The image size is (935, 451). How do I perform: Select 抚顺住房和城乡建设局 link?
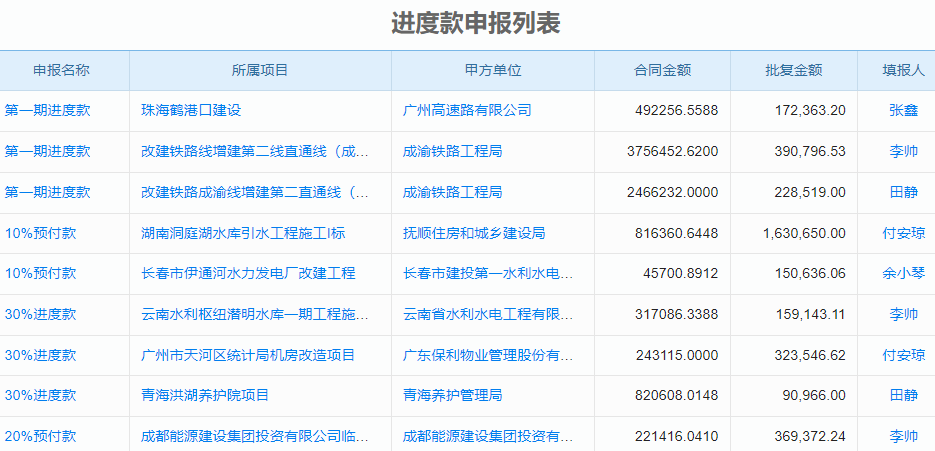pos(474,233)
